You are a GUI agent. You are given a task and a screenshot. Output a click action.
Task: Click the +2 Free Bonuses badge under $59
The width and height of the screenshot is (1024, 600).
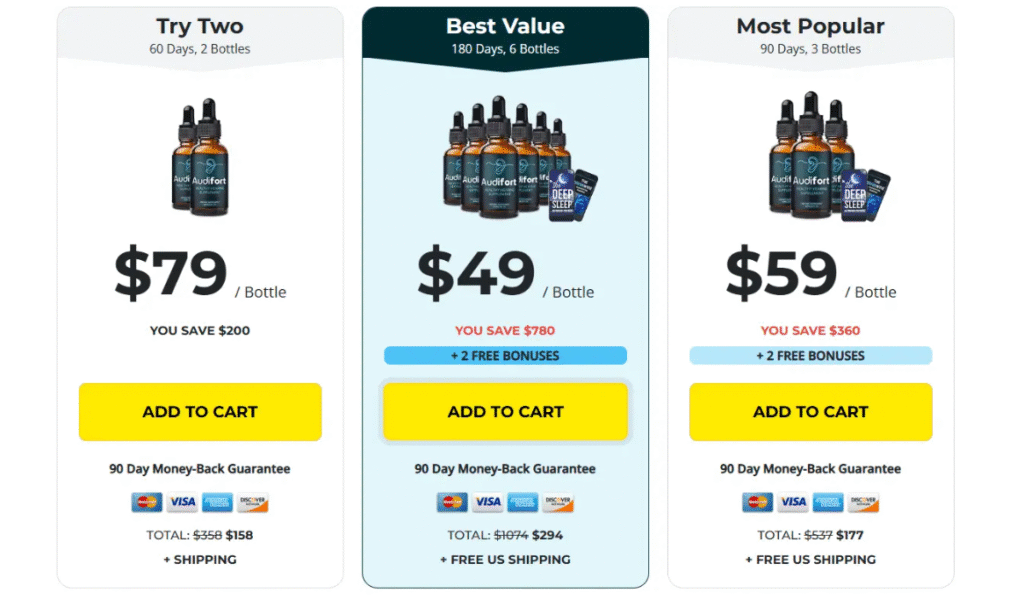(x=810, y=355)
